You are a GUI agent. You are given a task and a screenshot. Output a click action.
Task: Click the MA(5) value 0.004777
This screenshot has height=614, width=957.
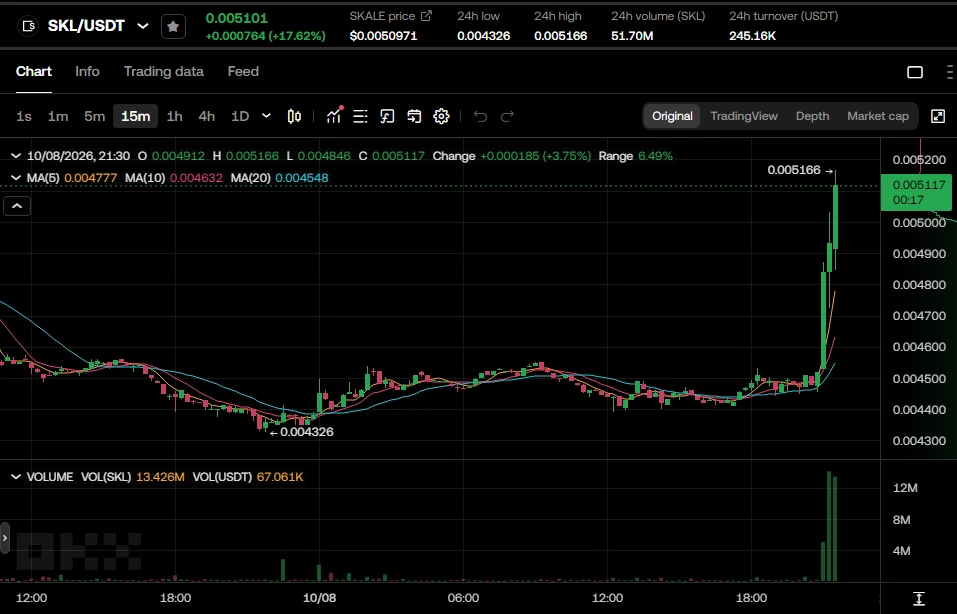click(x=90, y=178)
